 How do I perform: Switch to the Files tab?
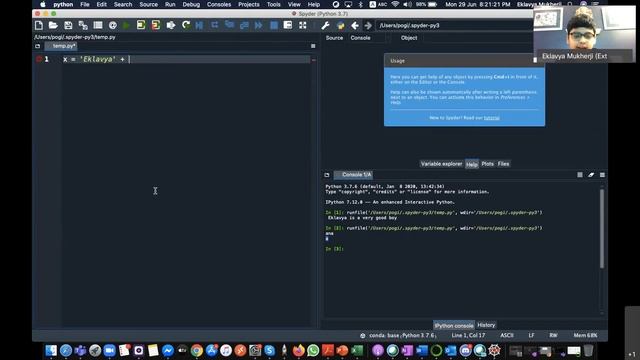tap(503, 164)
